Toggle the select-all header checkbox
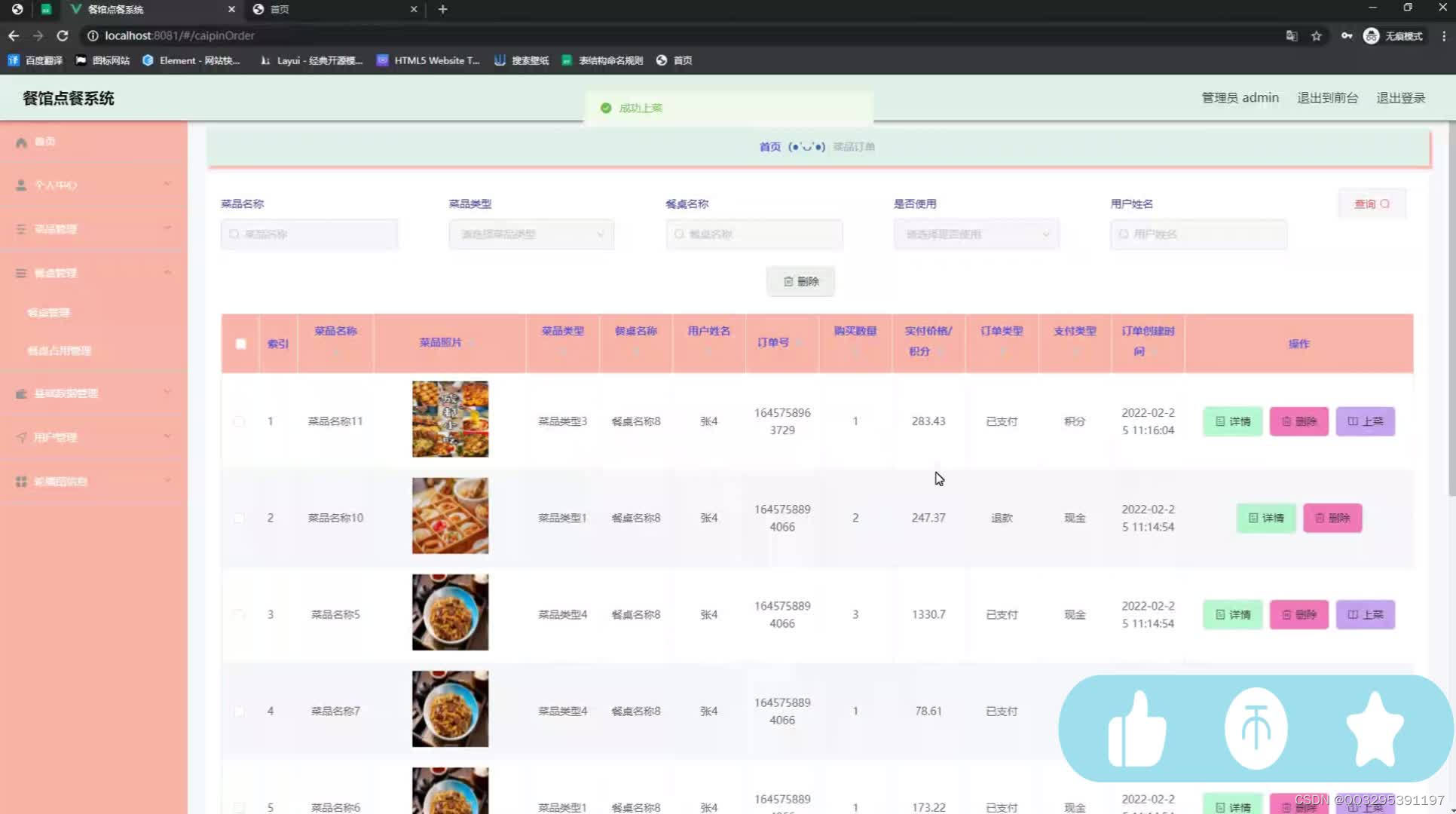The image size is (1456, 814). point(240,344)
